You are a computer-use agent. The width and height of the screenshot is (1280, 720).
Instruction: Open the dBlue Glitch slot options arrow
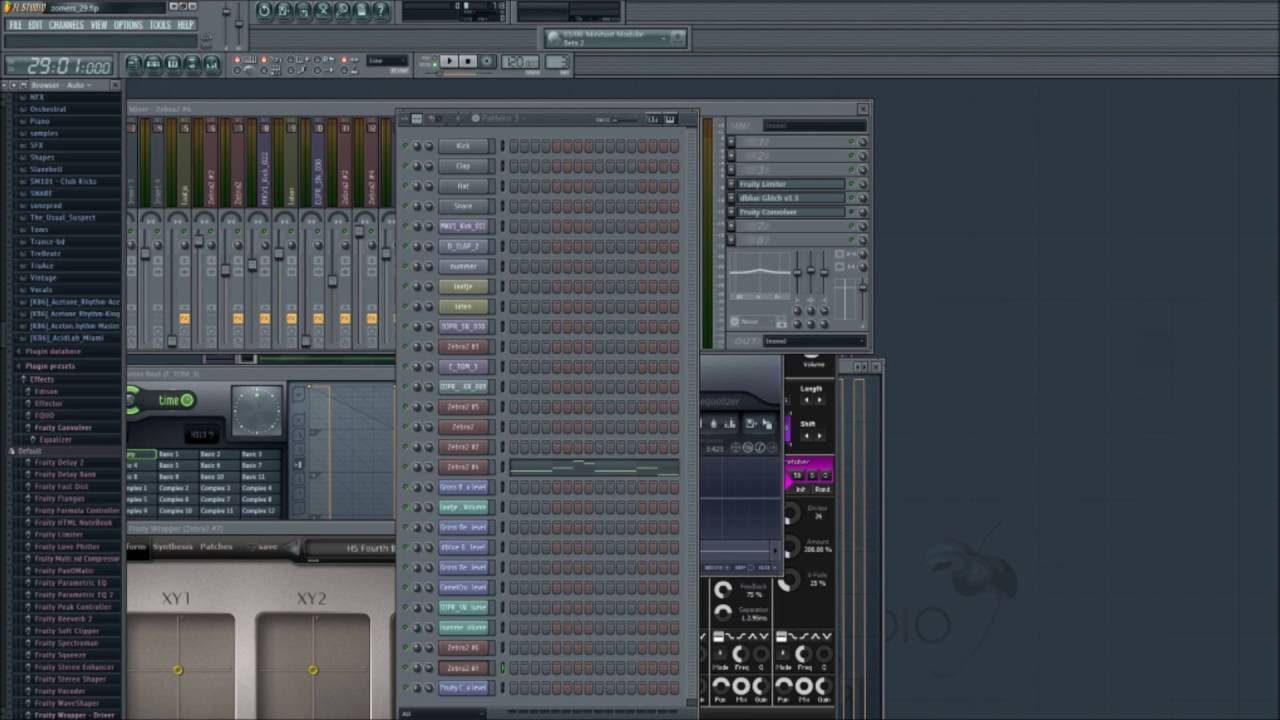[731, 198]
